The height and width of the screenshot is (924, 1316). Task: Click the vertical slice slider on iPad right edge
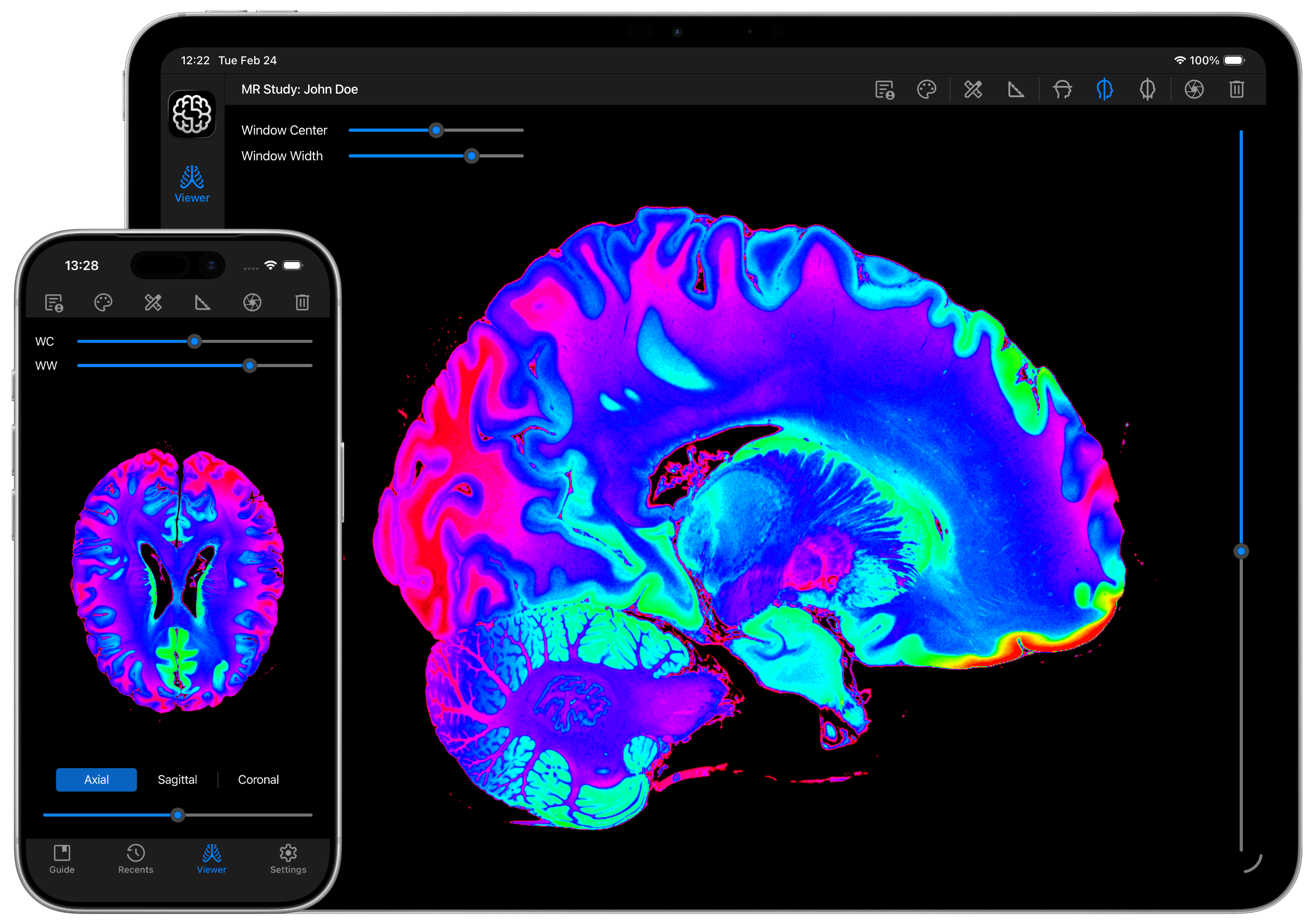pos(1242,552)
